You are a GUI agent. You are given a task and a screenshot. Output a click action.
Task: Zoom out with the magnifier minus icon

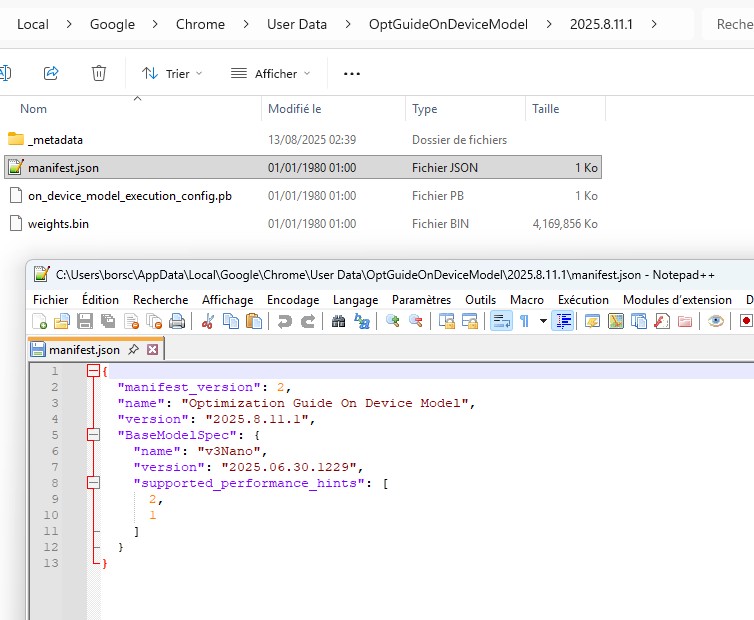pyautogui.click(x=415, y=321)
